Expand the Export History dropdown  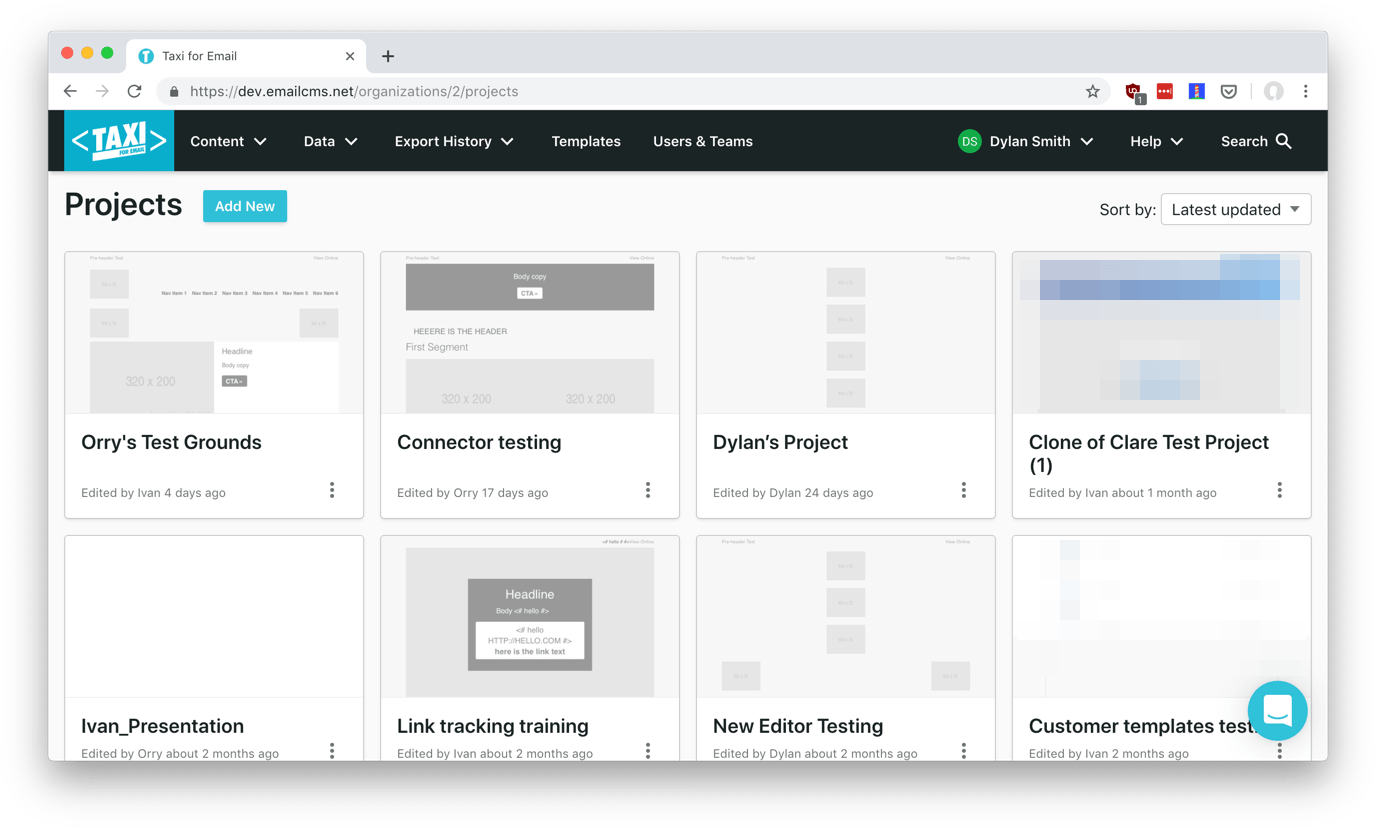455,141
